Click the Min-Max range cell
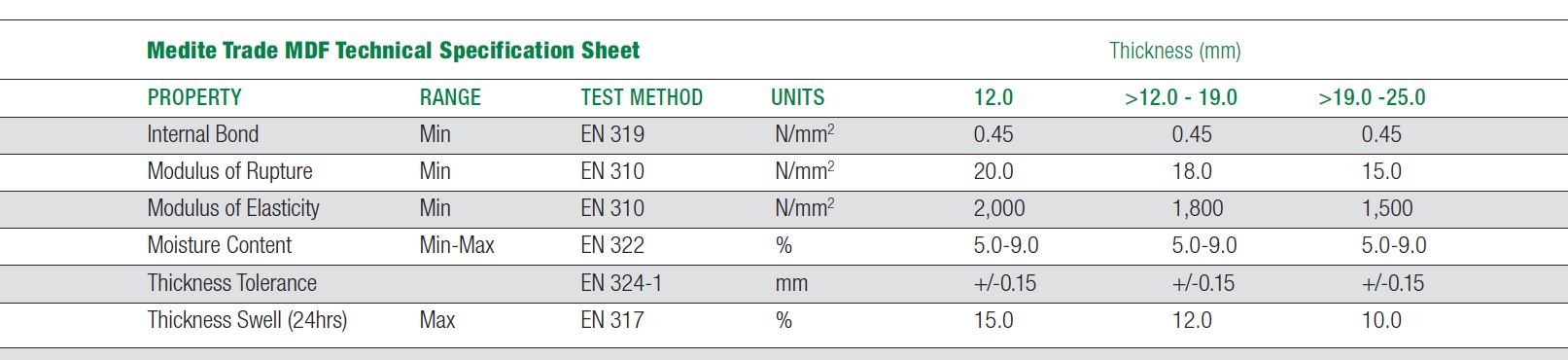The height and width of the screenshot is (360, 1568). pos(457,245)
